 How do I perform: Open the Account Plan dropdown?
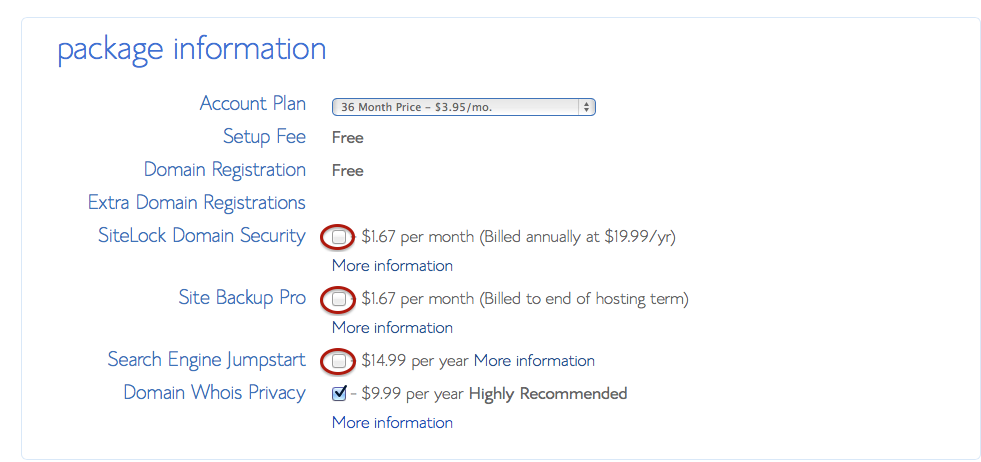pos(464,107)
